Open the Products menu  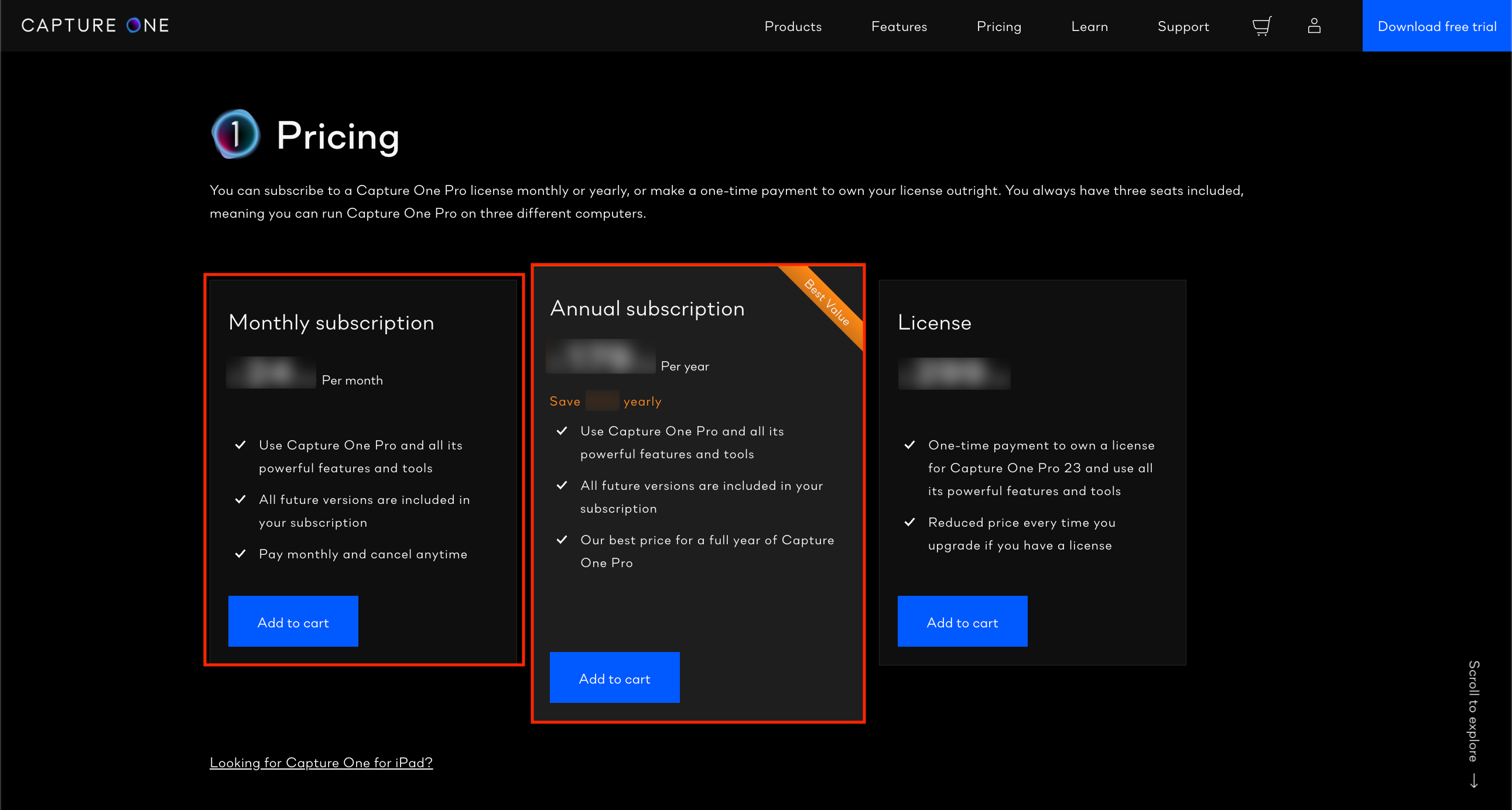click(793, 26)
